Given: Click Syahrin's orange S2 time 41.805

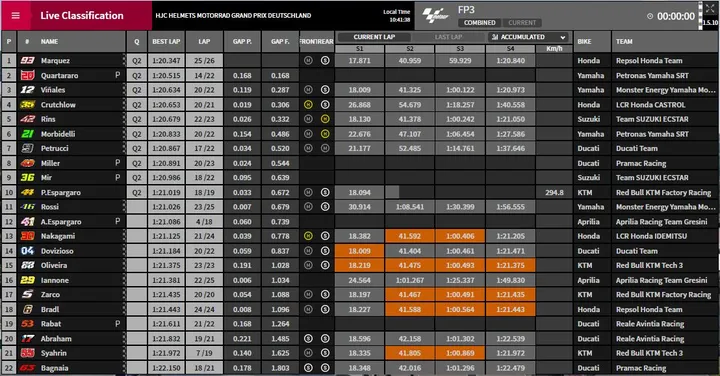Looking at the screenshot, I should click(x=410, y=353).
